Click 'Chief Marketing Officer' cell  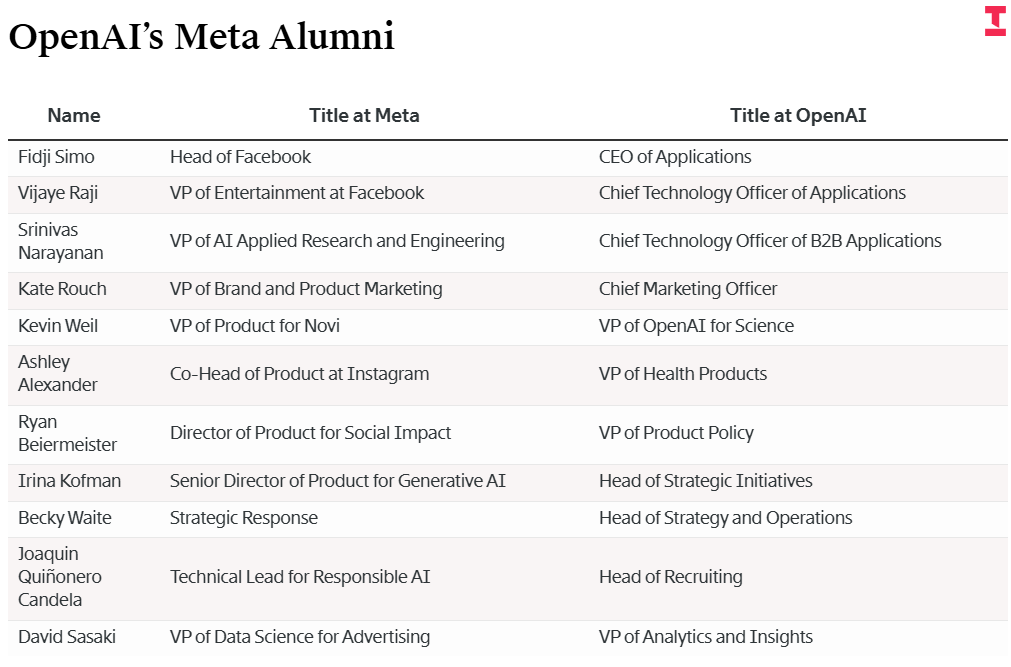[x=688, y=289]
